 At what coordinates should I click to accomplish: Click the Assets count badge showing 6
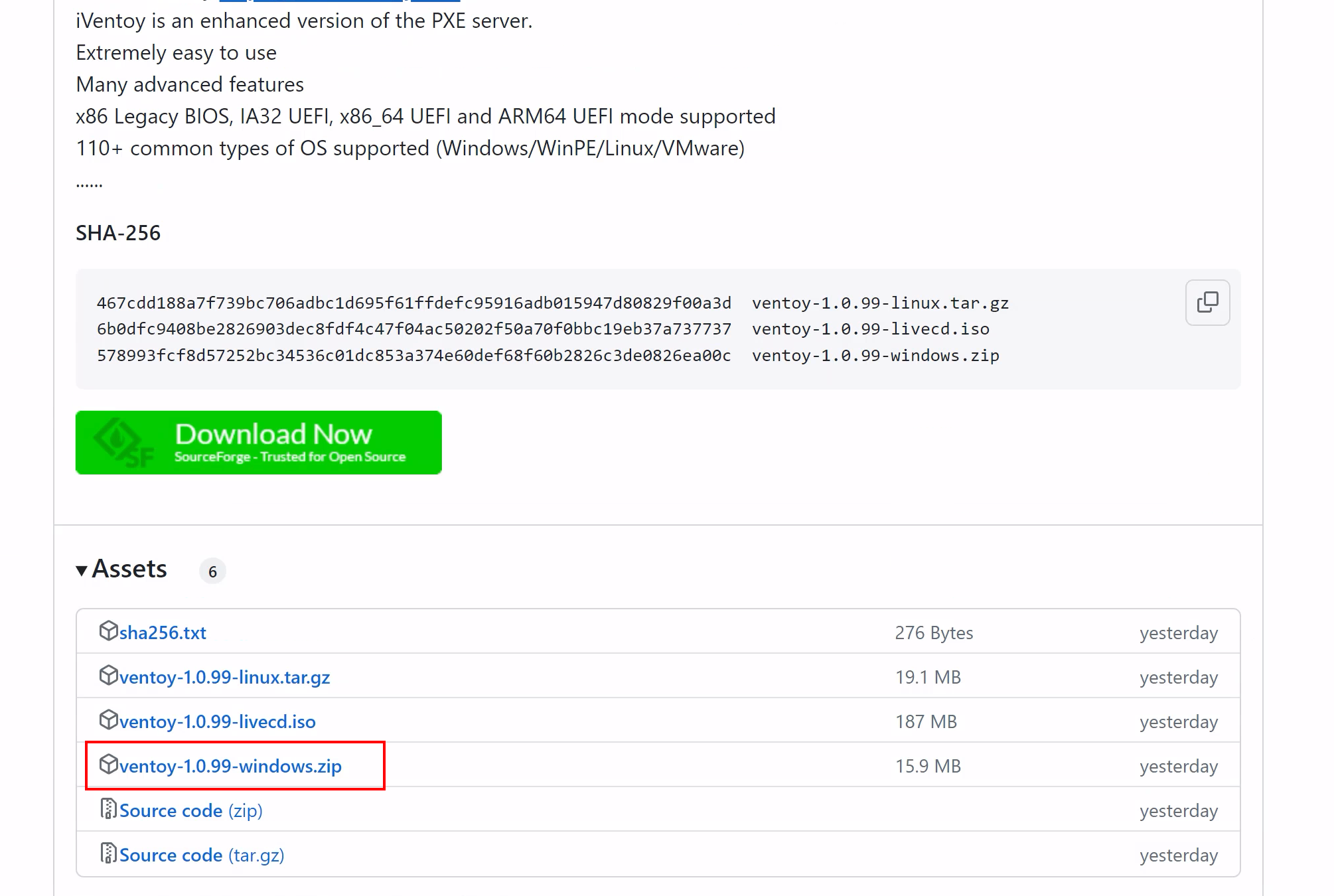(212, 571)
